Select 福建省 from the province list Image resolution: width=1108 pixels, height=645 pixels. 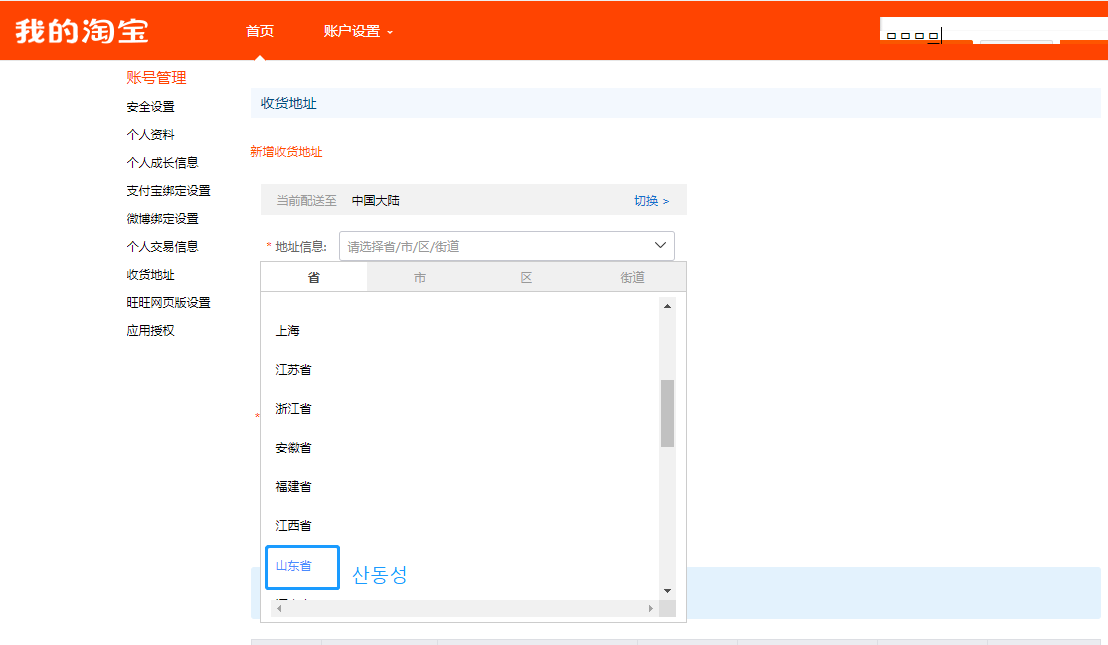(293, 487)
